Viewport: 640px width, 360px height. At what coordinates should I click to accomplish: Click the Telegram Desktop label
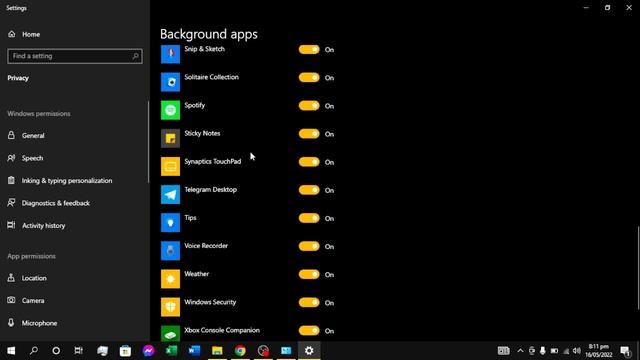pyautogui.click(x=211, y=190)
